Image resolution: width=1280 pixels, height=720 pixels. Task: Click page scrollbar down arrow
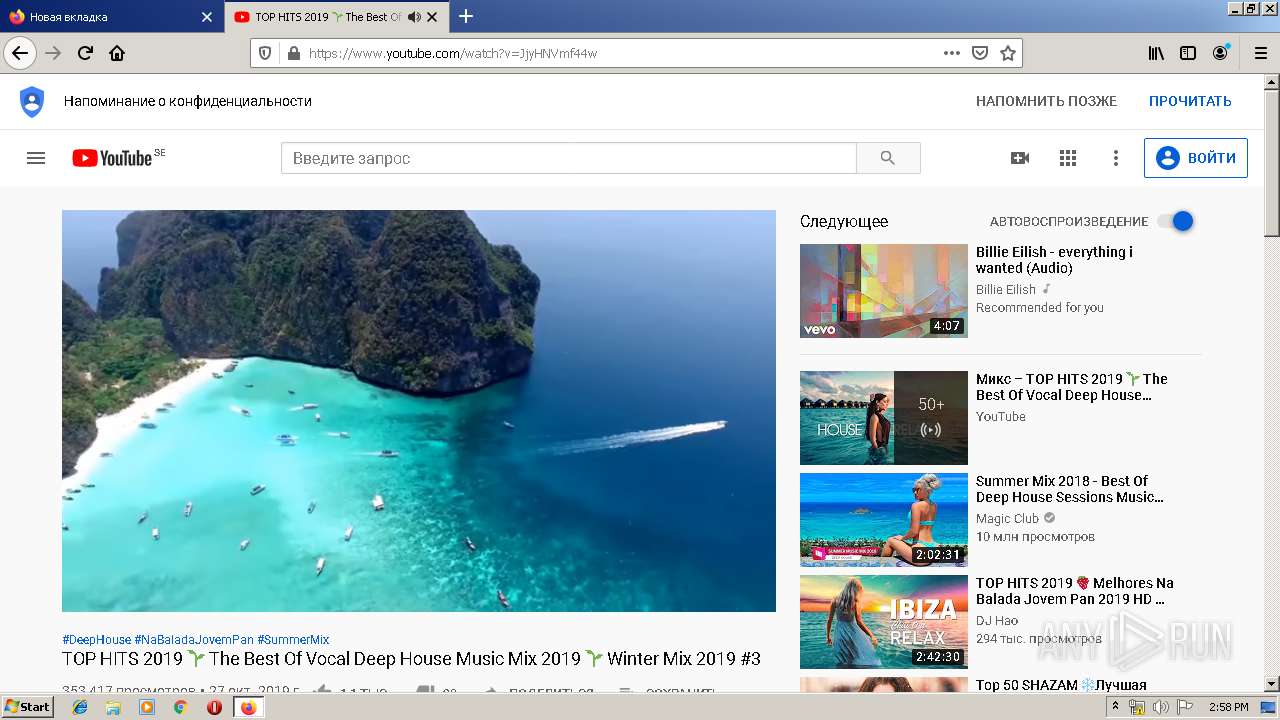click(x=1271, y=684)
